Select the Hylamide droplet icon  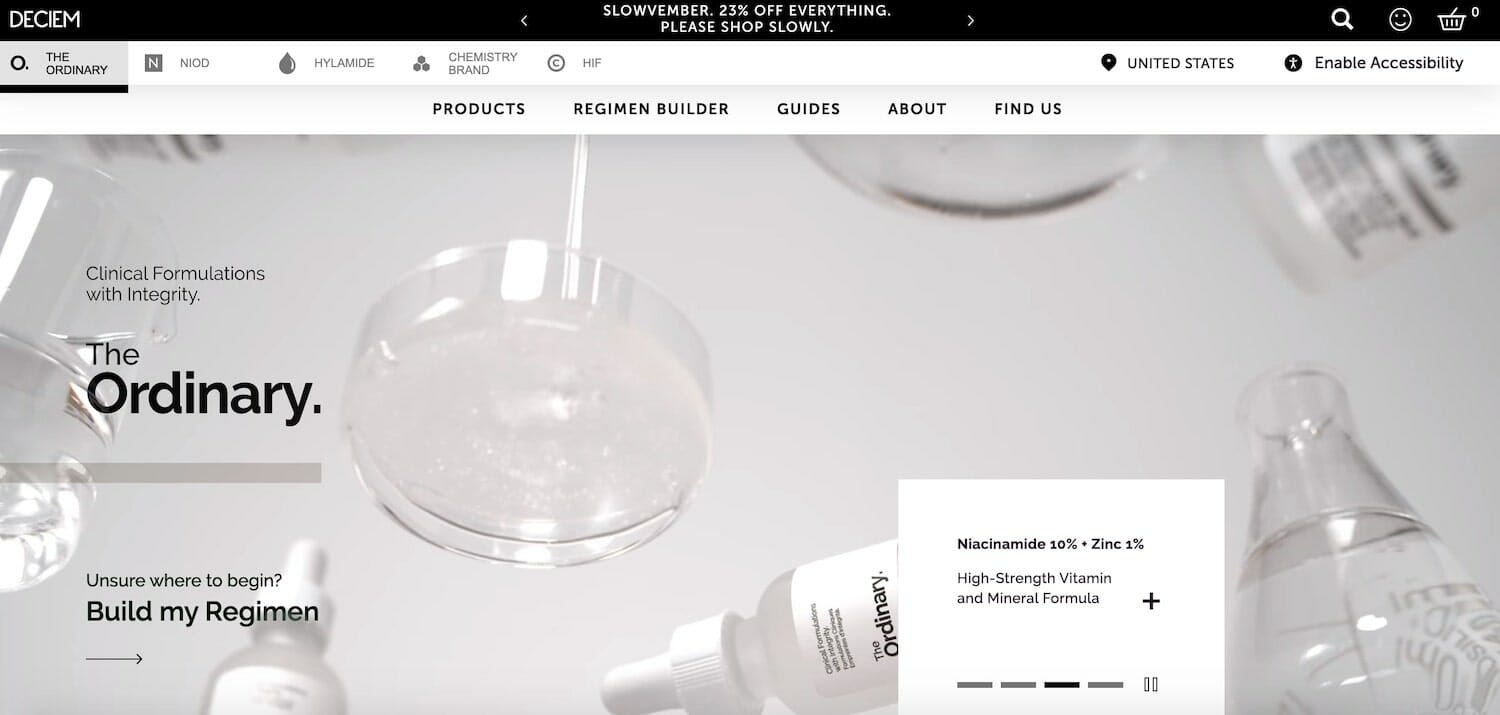[287, 63]
